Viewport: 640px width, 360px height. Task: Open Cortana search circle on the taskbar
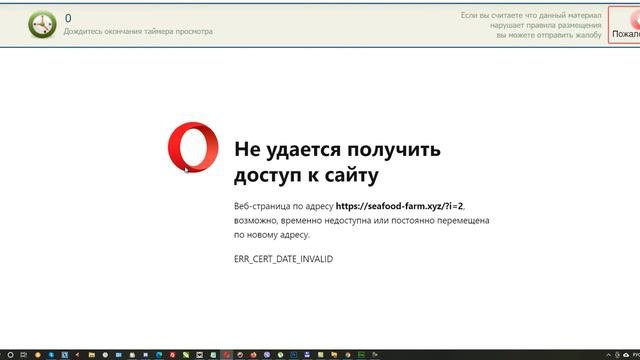pos(11,355)
